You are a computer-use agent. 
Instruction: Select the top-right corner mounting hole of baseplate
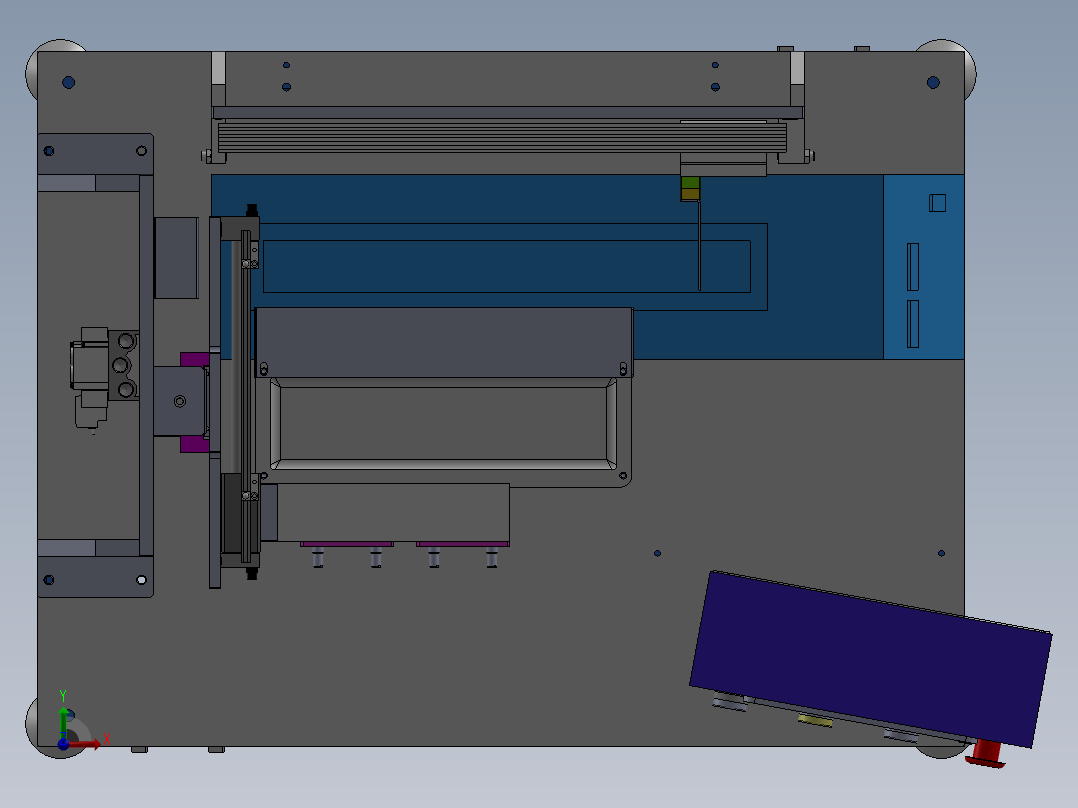[x=933, y=83]
